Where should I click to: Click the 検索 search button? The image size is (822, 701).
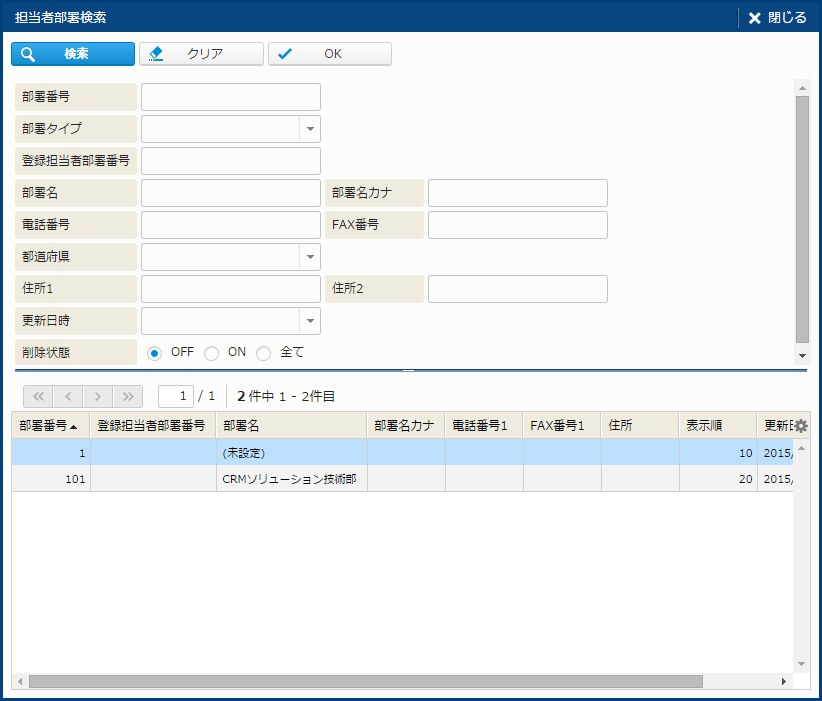73,54
